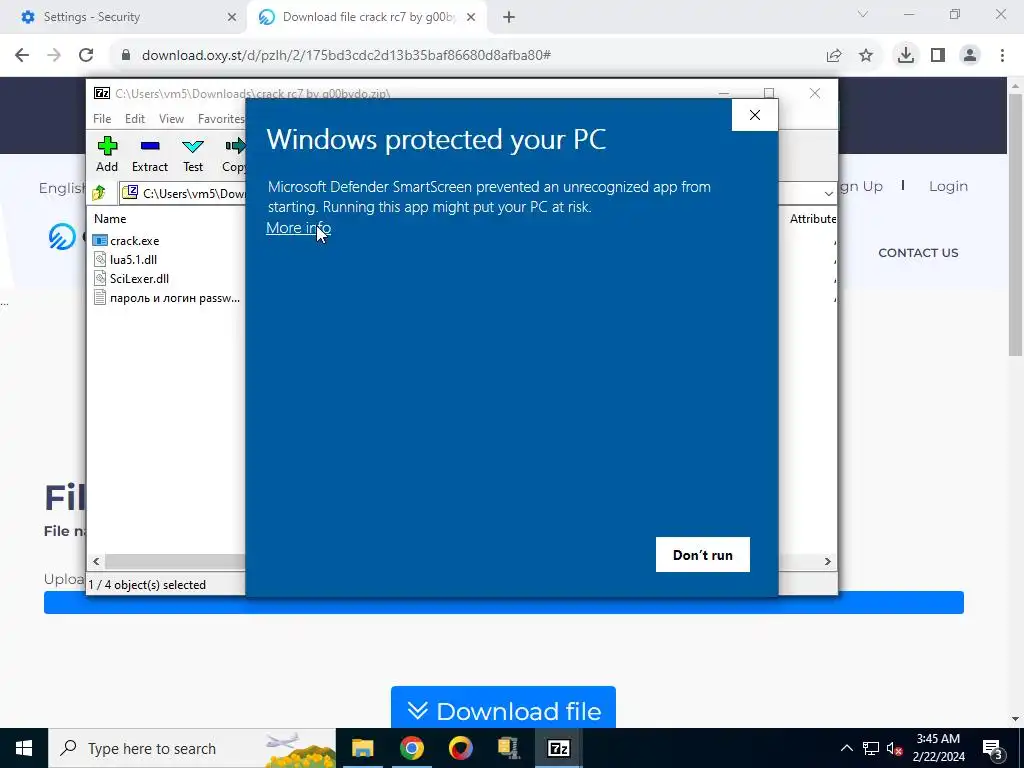This screenshot has height=768, width=1024.
Task: Click the taskbar search box
Action: pos(192,748)
